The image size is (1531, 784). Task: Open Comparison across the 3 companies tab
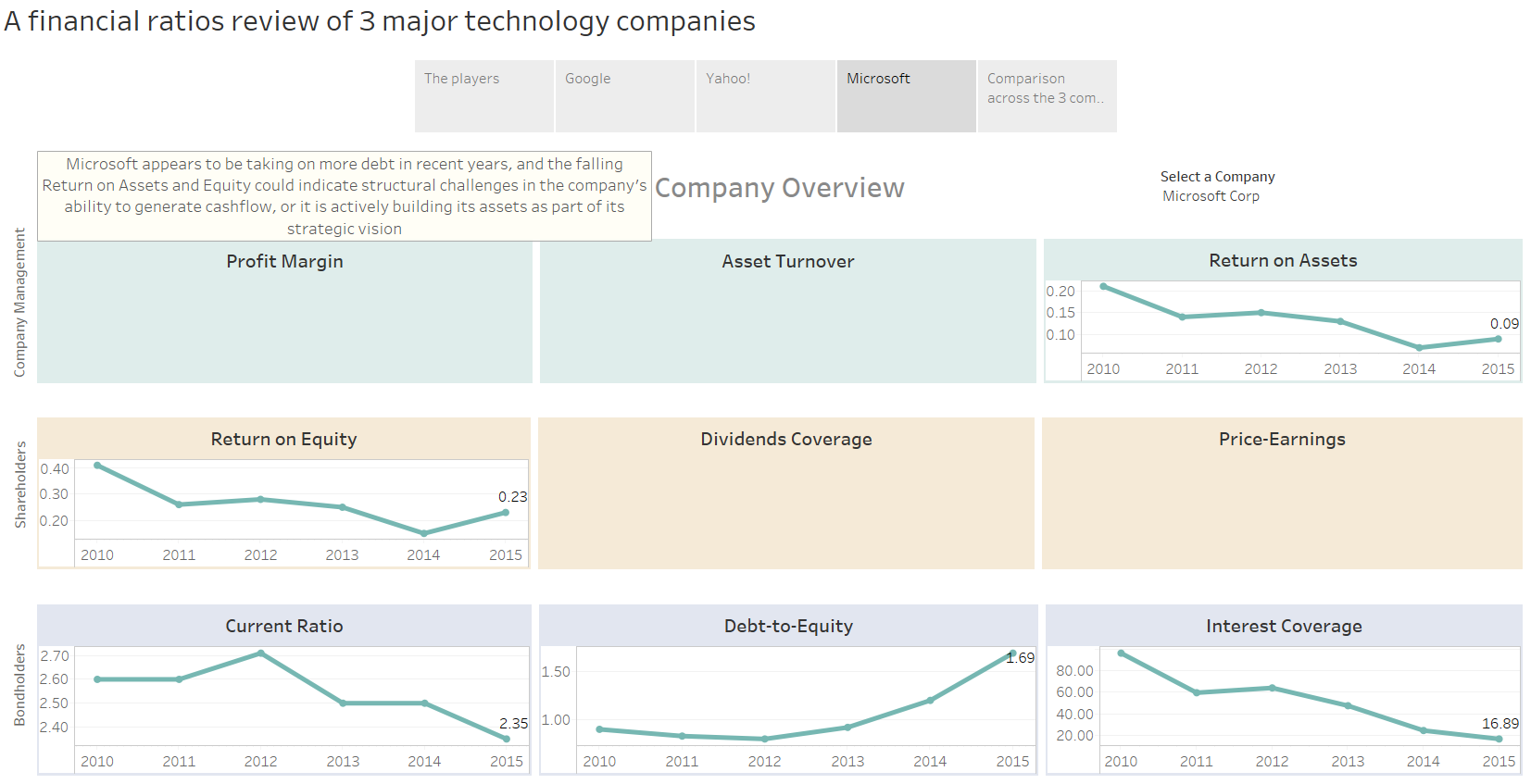coord(1047,96)
